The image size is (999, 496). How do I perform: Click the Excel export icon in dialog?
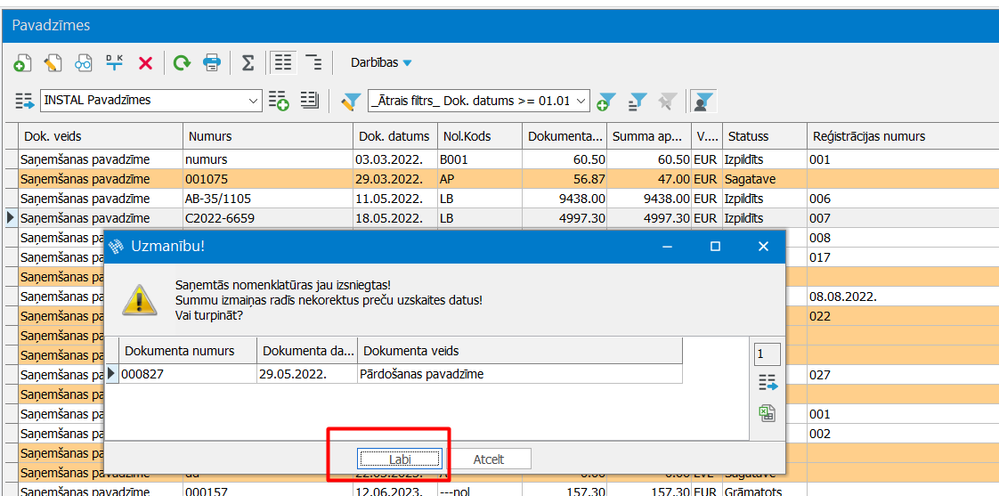click(x=767, y=413)
